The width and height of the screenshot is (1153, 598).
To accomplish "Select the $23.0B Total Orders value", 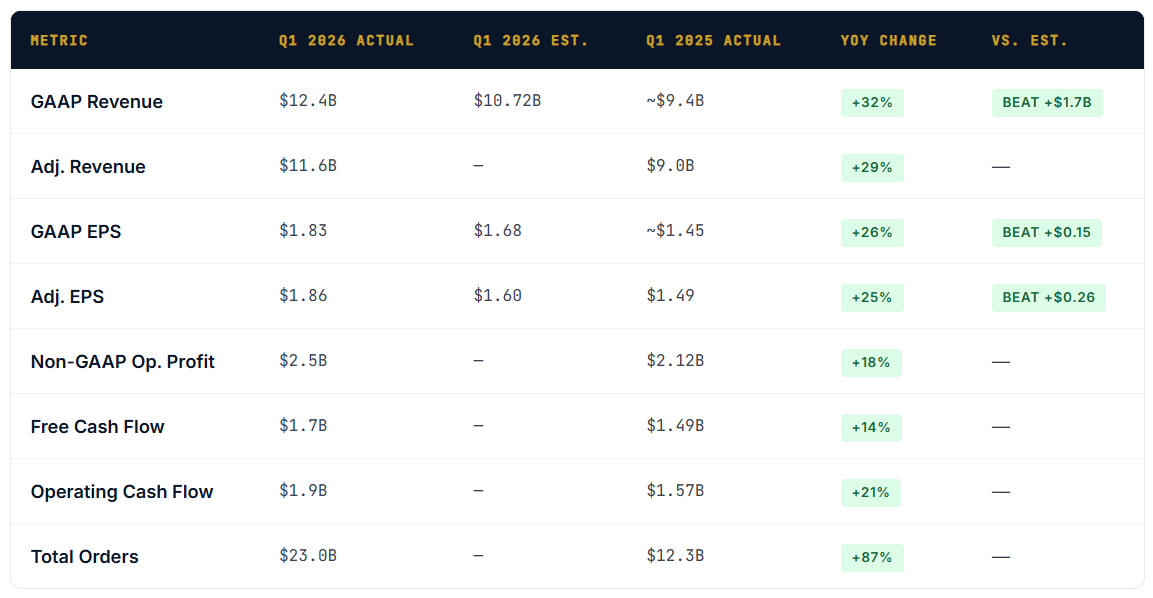I will pyautogui.click(x=307, y=555).
